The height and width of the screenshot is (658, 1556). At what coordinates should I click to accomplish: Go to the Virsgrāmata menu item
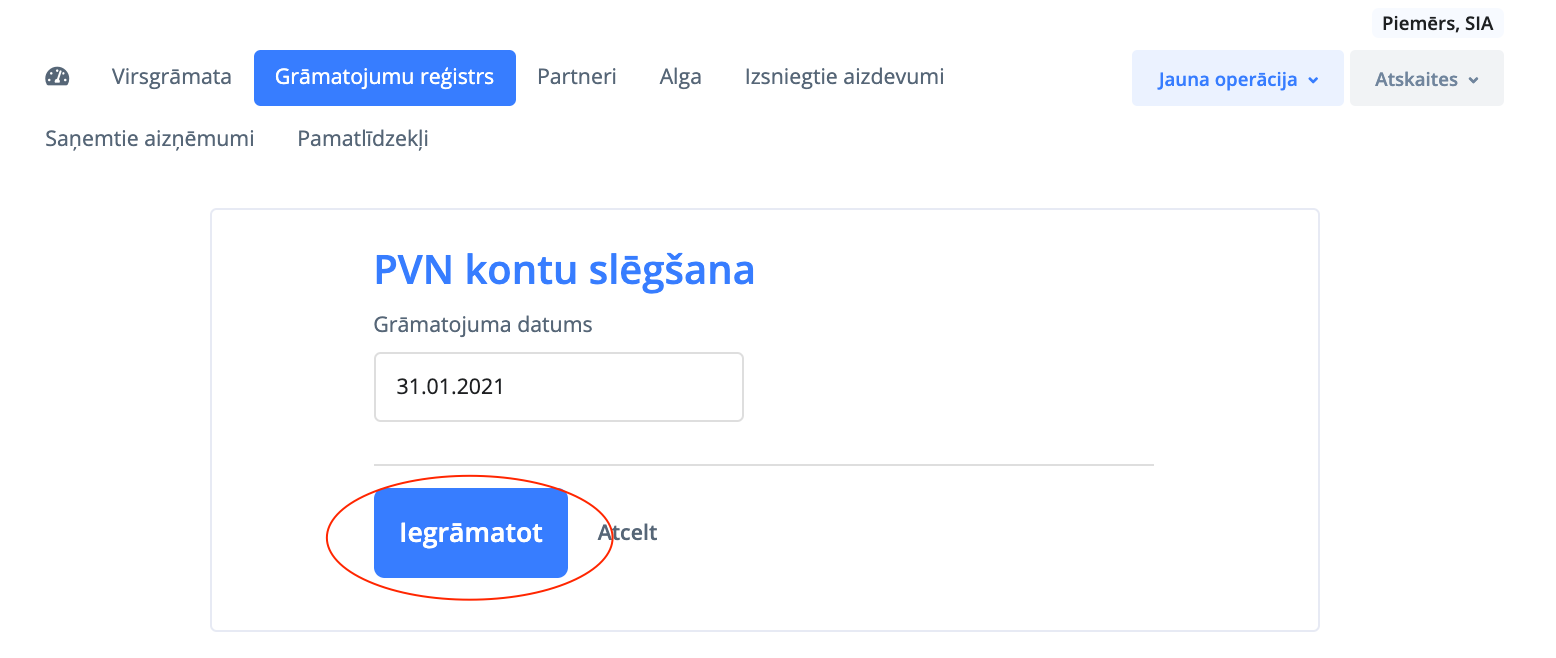(x=172, y=77)
